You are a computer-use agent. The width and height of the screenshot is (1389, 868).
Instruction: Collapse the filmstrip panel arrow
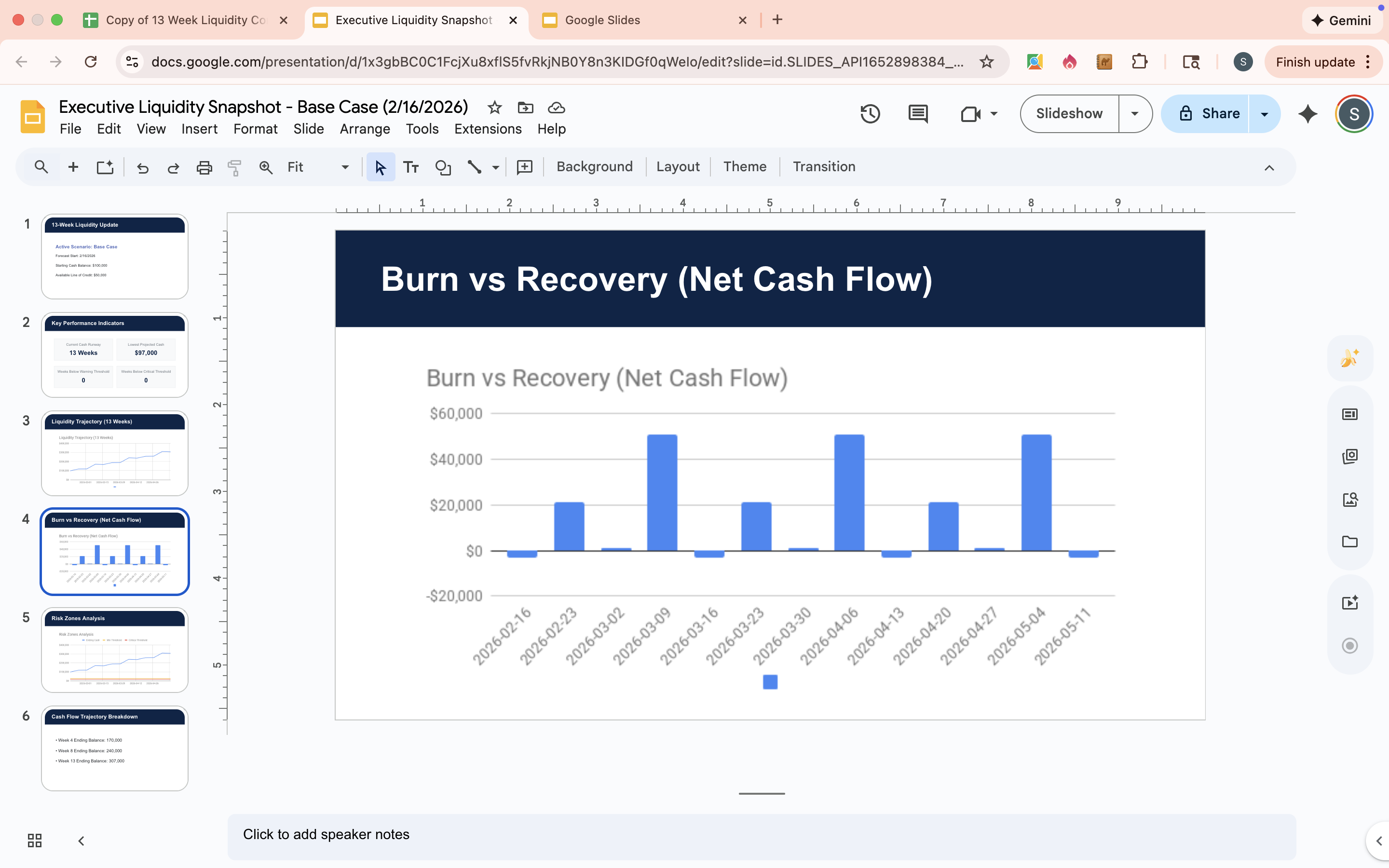(x=81, y=841)
